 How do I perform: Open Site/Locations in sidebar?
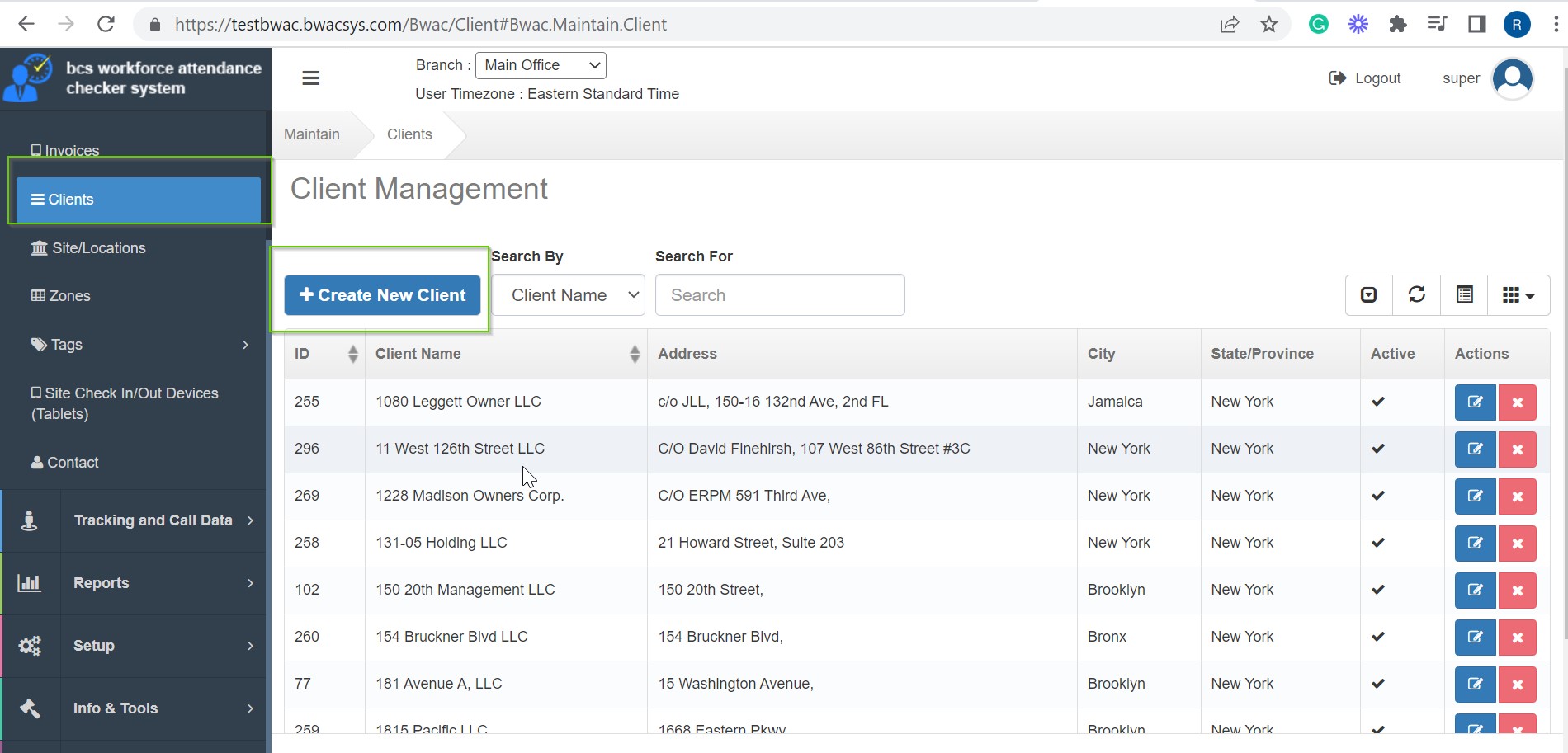point(99,248)
